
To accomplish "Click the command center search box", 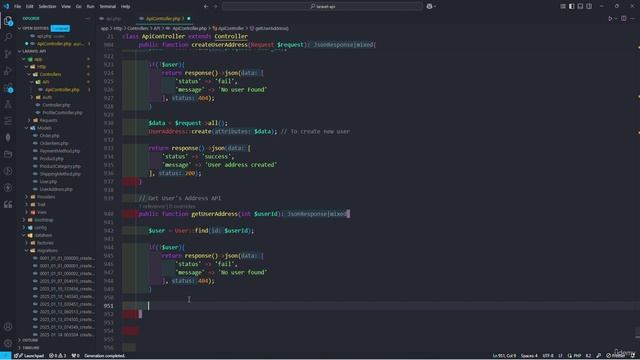I will click(x=322, y=7).
